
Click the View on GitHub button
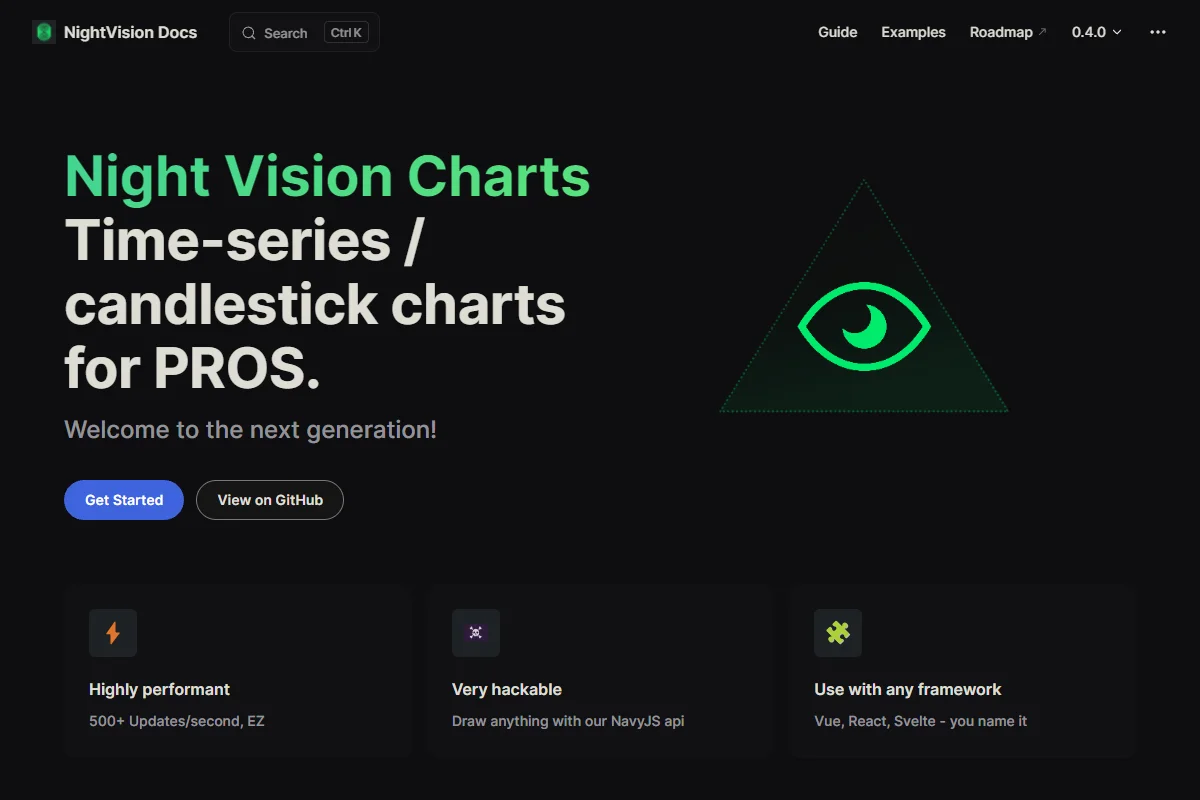[270, 500]
